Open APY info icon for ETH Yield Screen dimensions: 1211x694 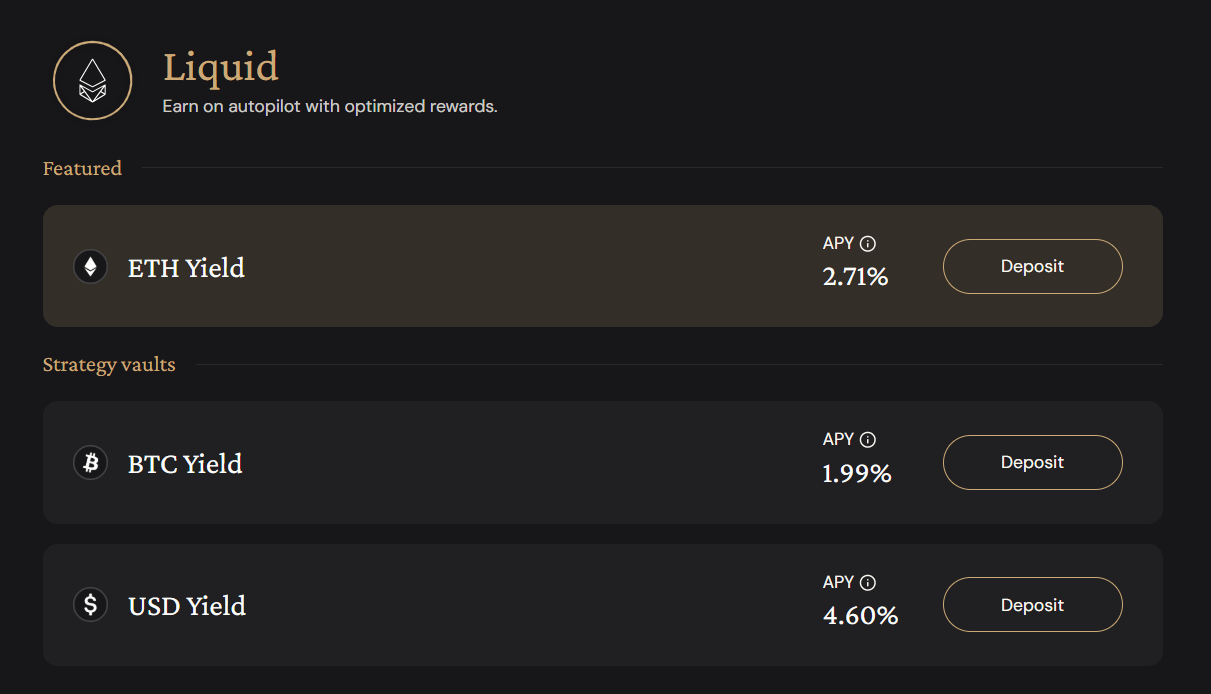868,243
